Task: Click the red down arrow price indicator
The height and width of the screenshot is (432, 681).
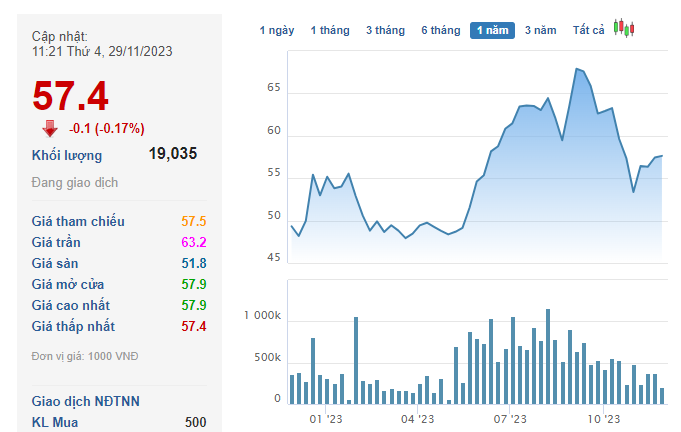Action: click(x=50, y=128)
